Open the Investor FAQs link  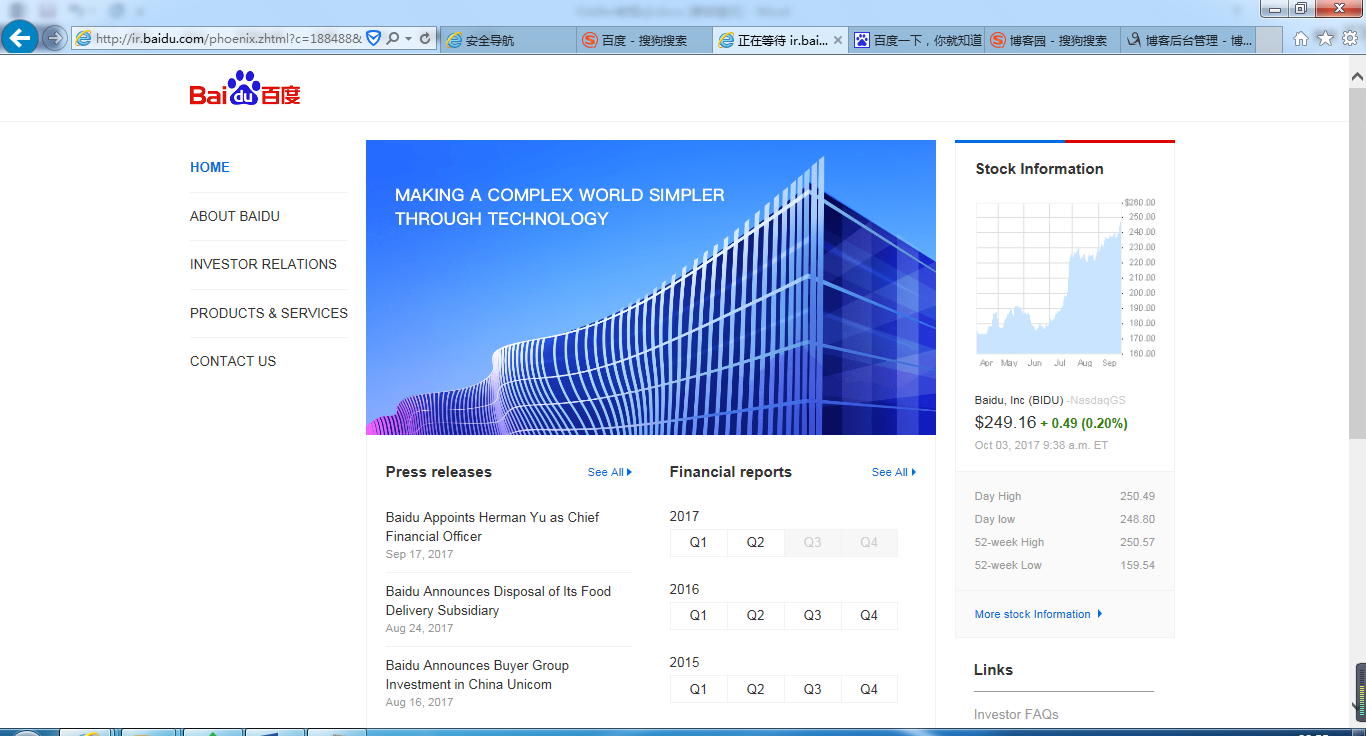1016,714
